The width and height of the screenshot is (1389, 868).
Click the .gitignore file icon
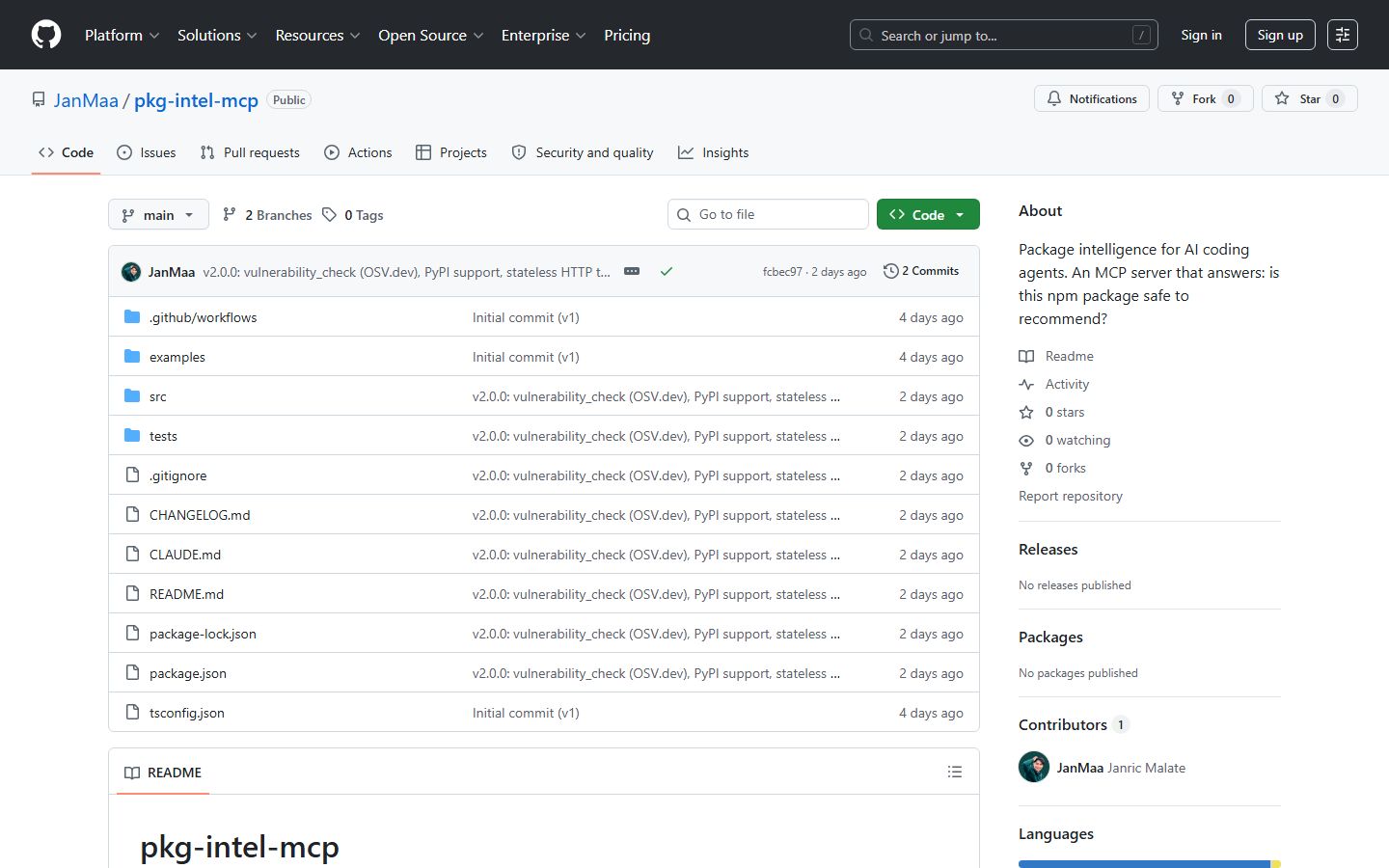[132, 475]
